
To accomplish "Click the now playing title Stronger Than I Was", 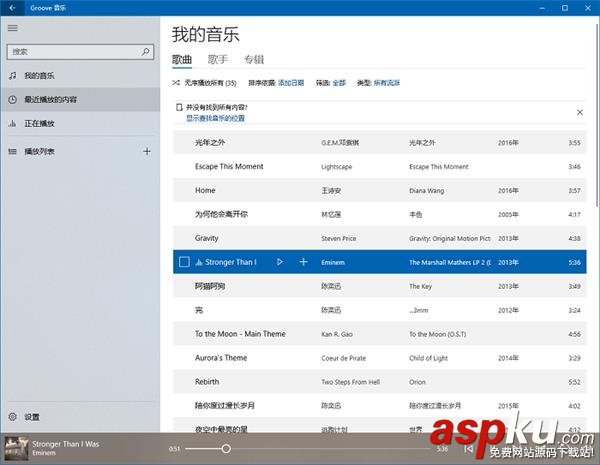I will pos(65,444).
